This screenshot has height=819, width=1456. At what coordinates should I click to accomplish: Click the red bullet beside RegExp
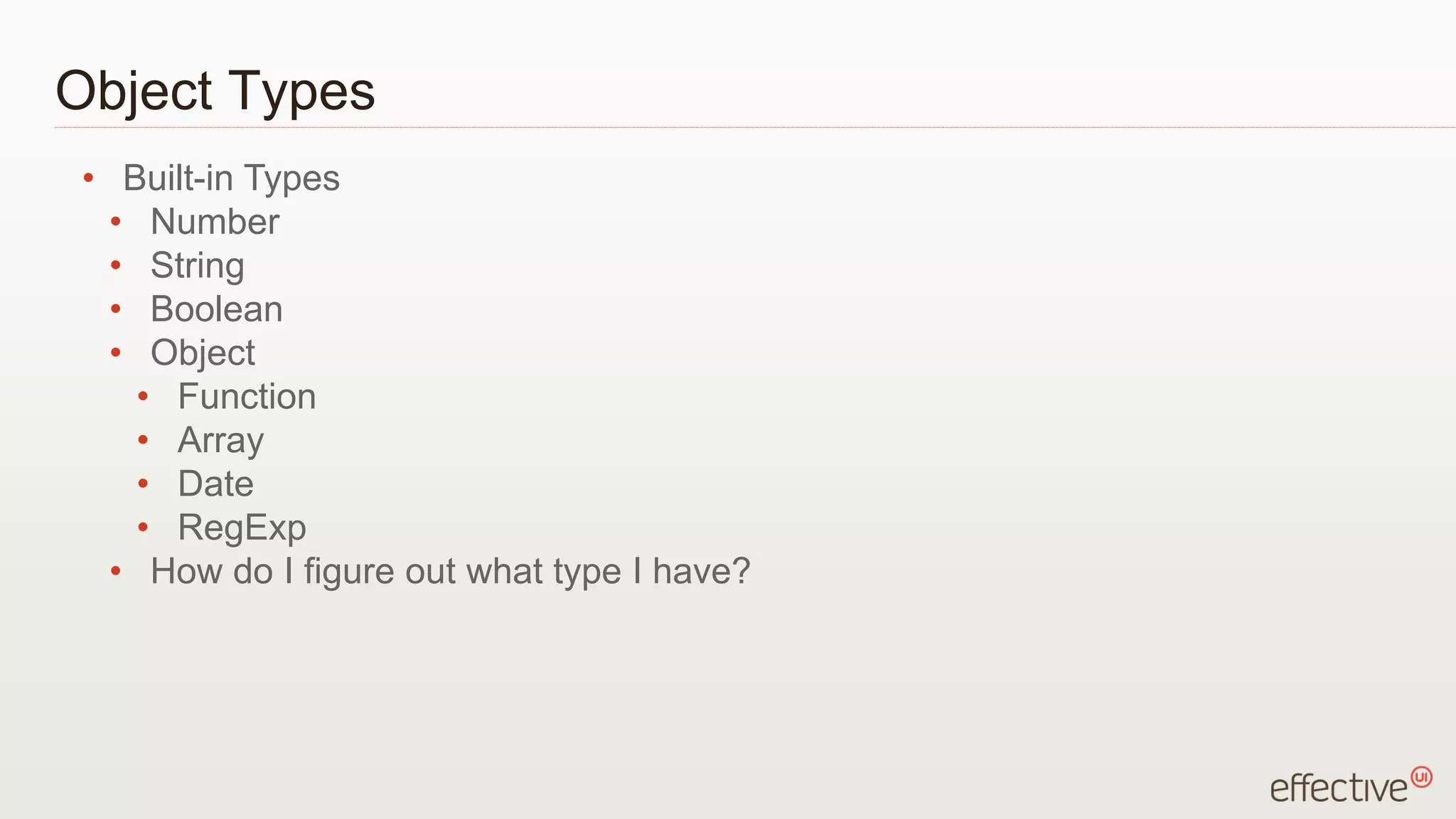[143, 527]
